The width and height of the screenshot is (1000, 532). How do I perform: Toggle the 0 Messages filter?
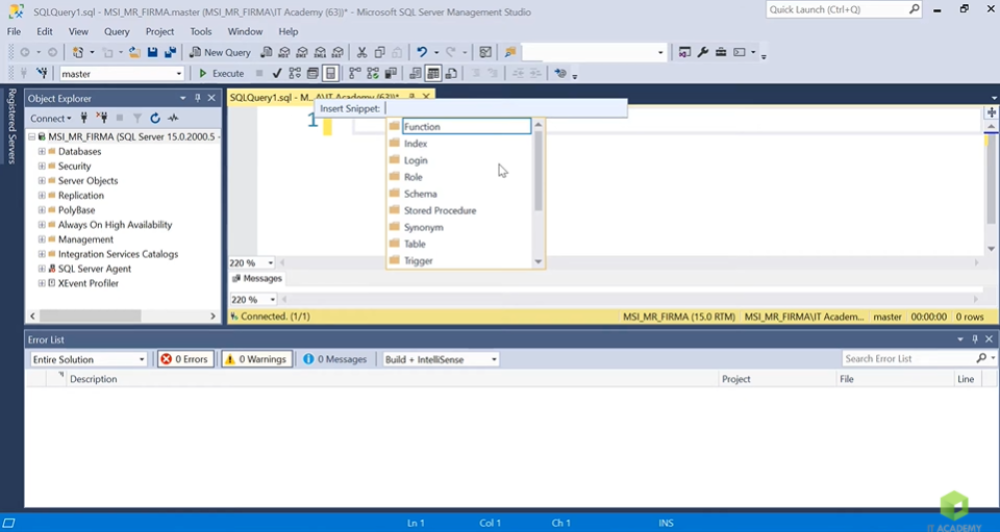pos(335,359)
